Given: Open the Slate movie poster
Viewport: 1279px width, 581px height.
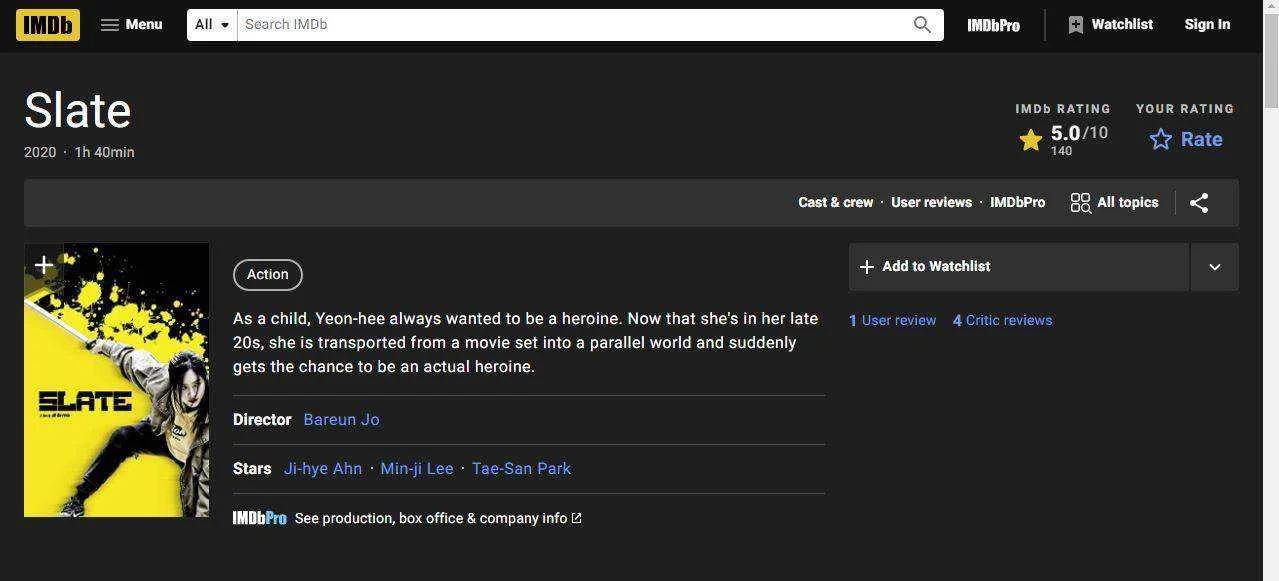Looking at the screenshot, I should pos(116,380).
